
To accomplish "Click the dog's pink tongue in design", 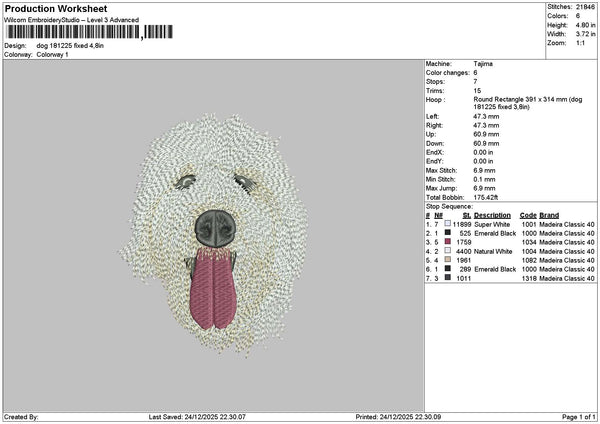I will coord(214,290).
